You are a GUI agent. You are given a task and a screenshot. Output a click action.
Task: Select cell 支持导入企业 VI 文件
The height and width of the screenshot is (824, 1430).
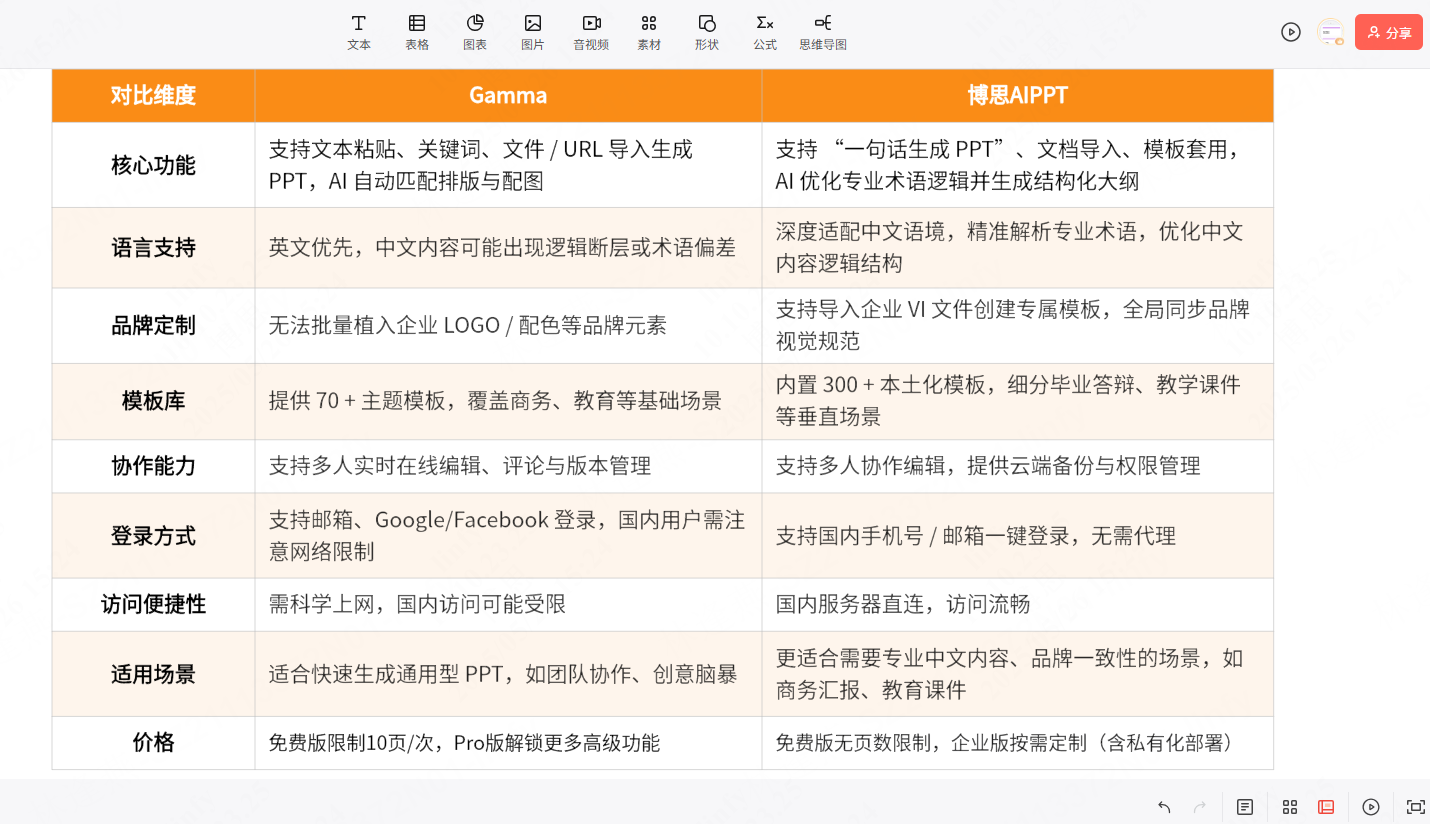click(1017, 326)
